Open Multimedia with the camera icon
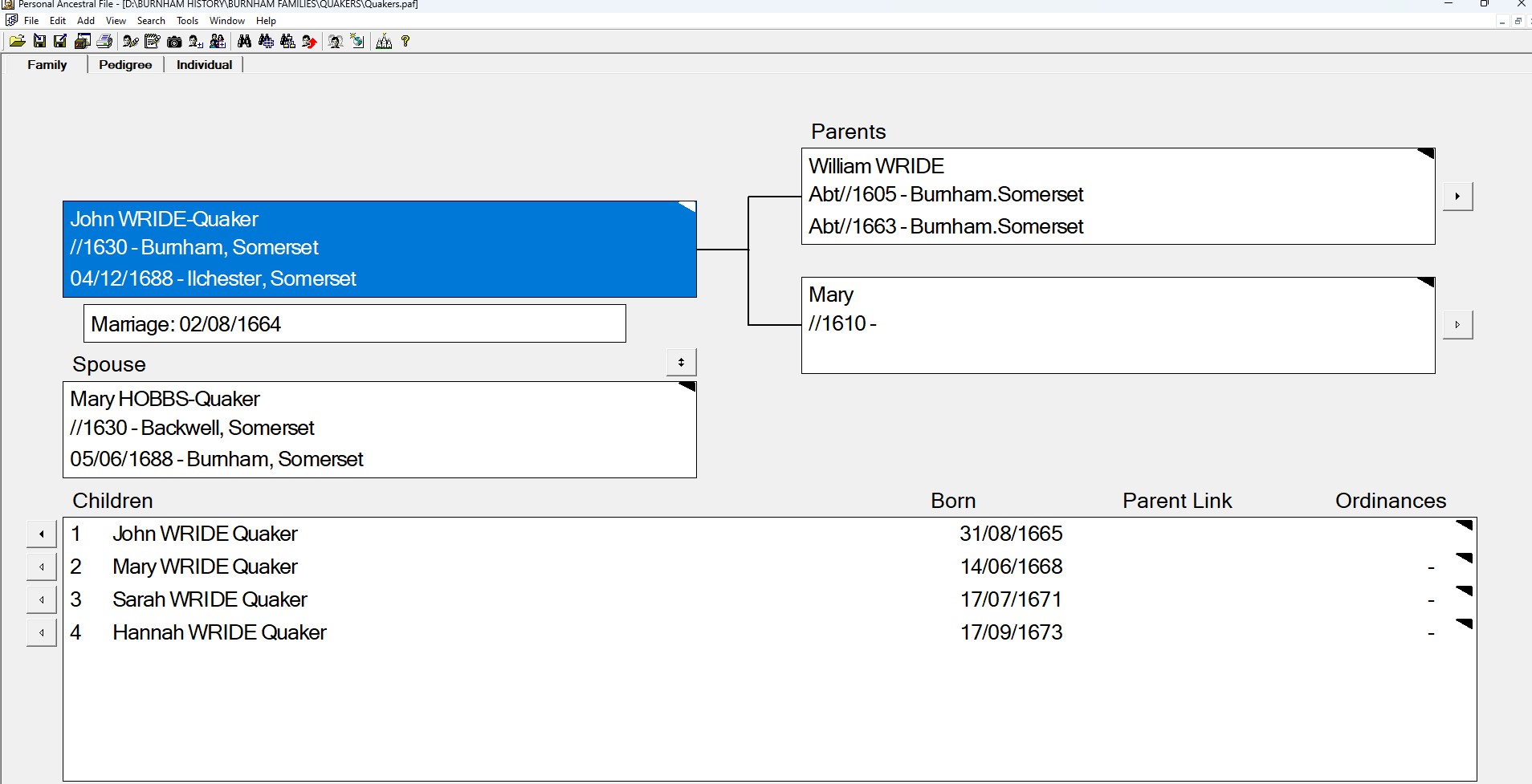The image size is (1532, 784). click(174, 42)
